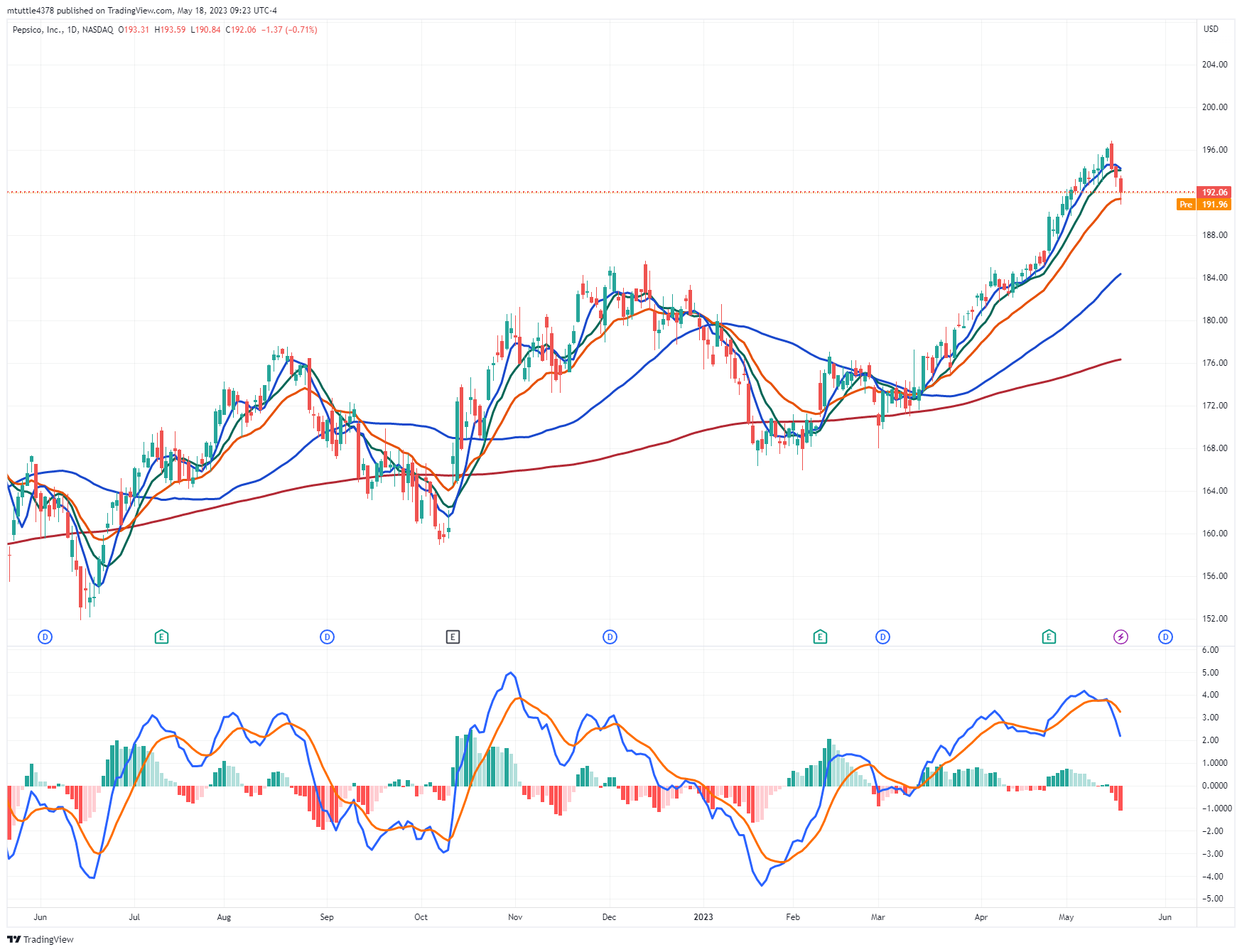Click the purple lightning news marker
Image resolution: width=1242 pixels, height=952 pixels.
(x=1120, y=637)
